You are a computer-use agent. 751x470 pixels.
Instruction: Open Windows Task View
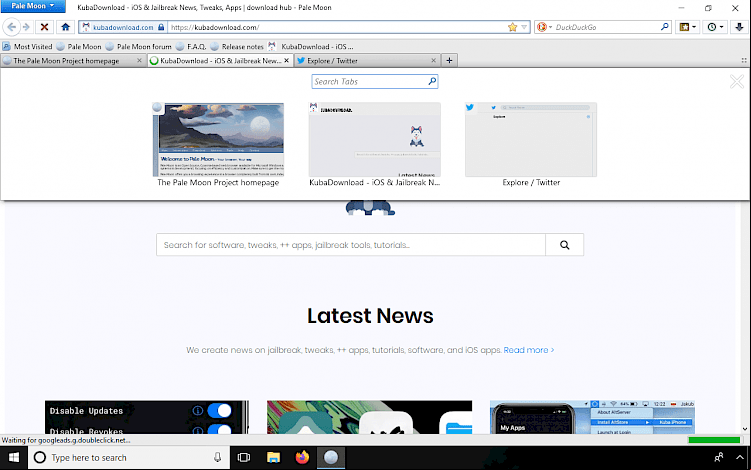[x=244, y=458]
